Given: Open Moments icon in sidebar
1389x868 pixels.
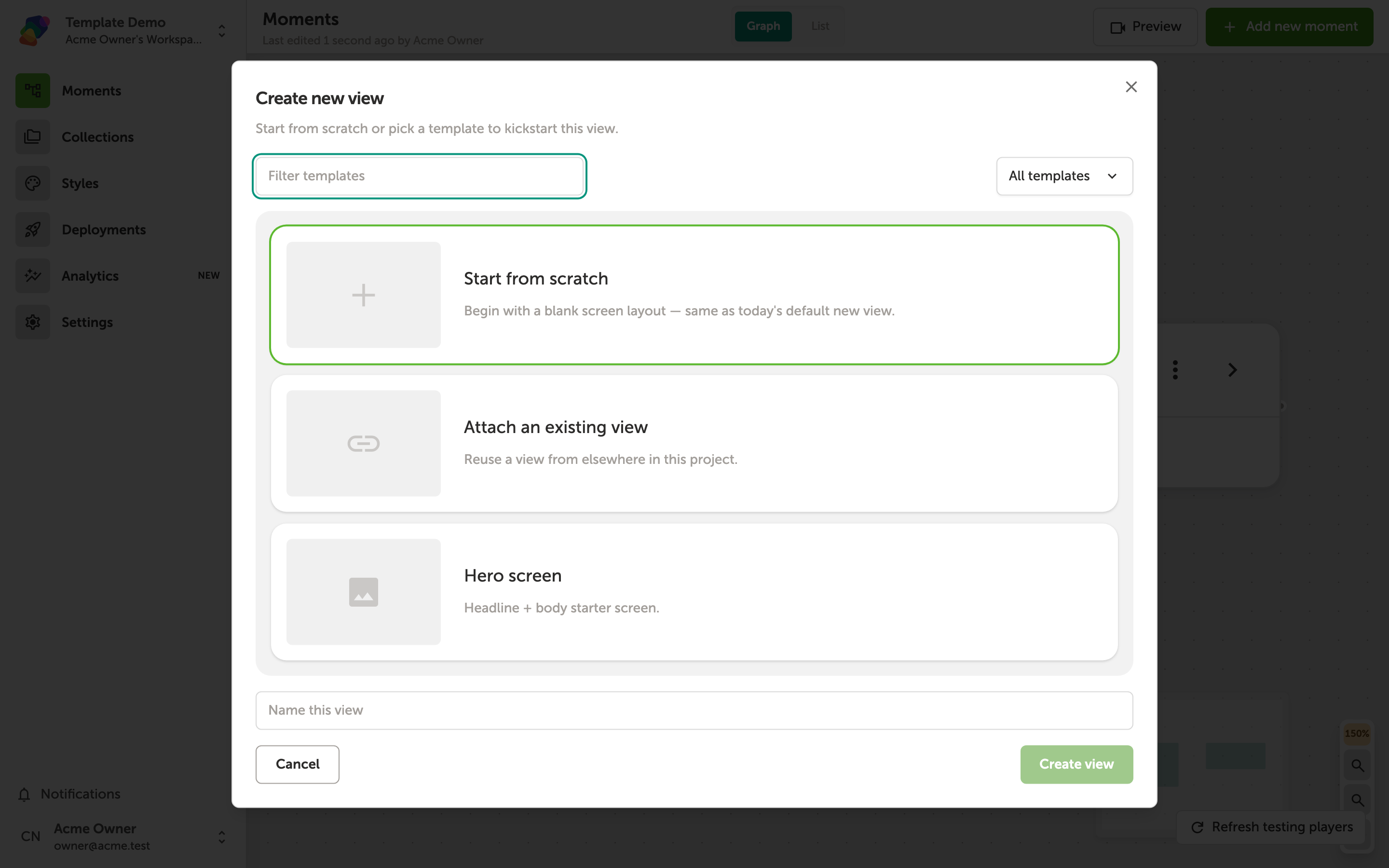Looking at the screenshot, I should (x=33, y=91).
